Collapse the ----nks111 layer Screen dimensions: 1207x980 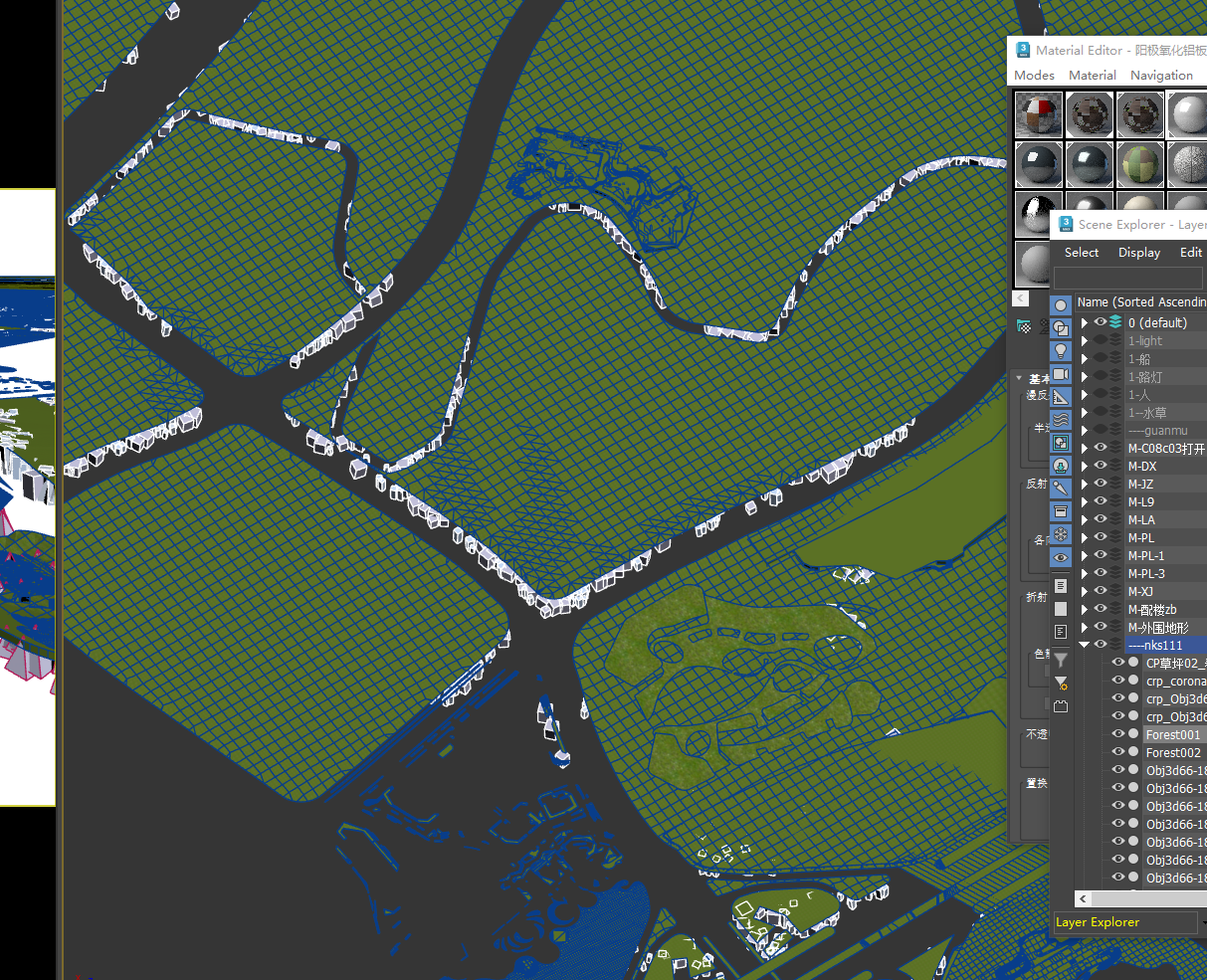point(1085,646)
